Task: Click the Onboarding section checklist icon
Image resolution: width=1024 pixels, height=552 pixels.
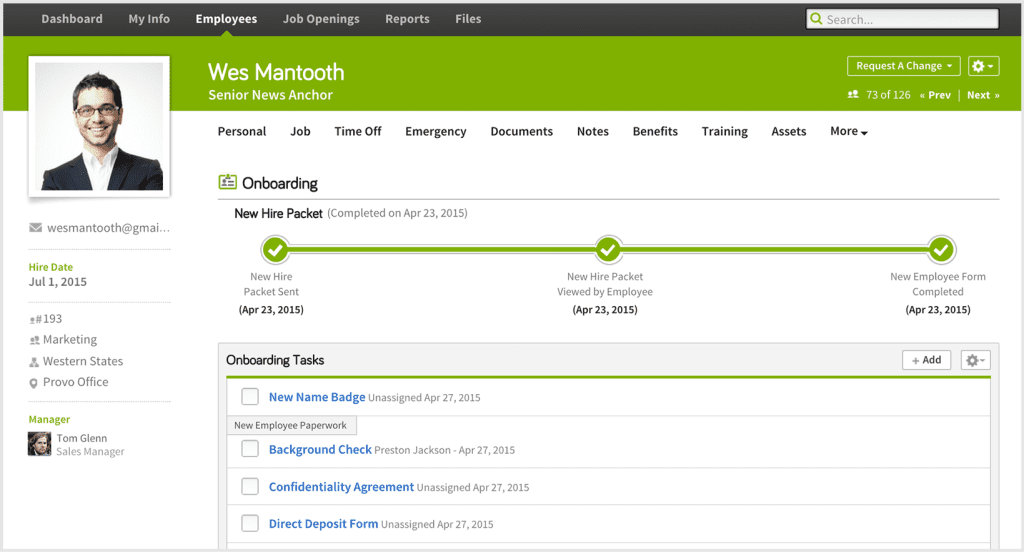Action: [227, 183]
